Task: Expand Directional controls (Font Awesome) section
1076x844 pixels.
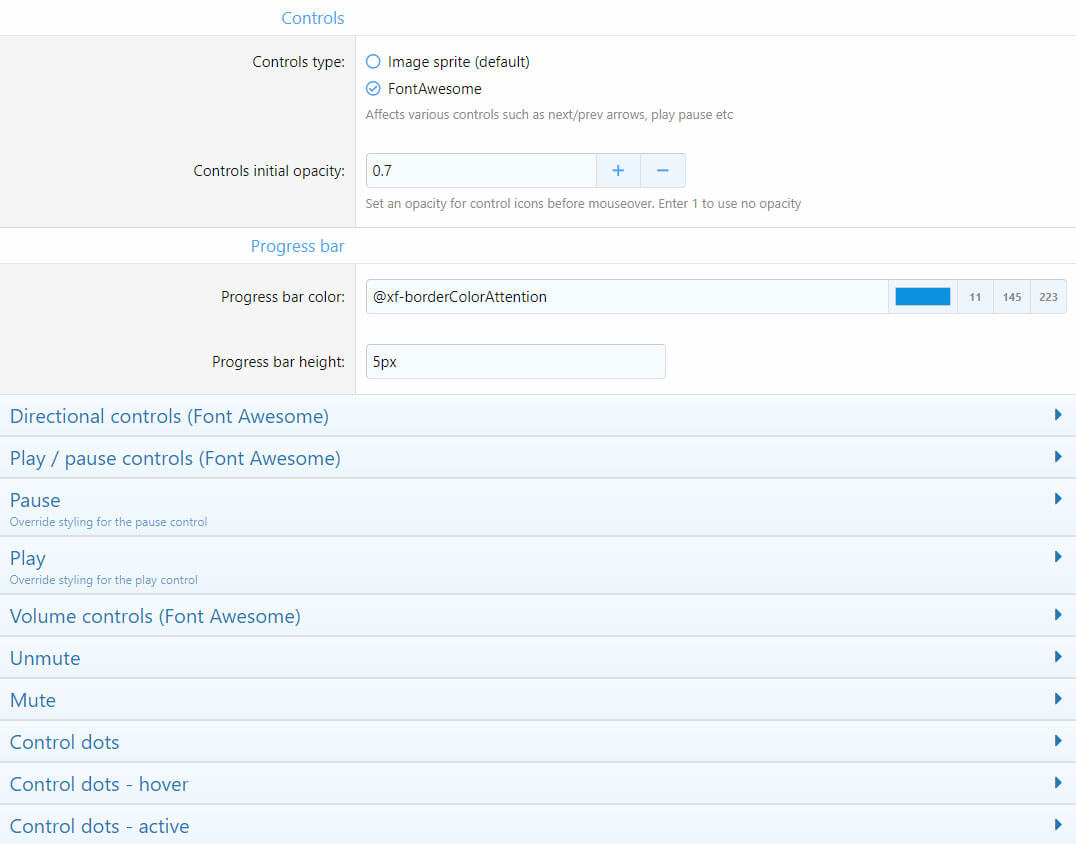Action: coord(169,416)
